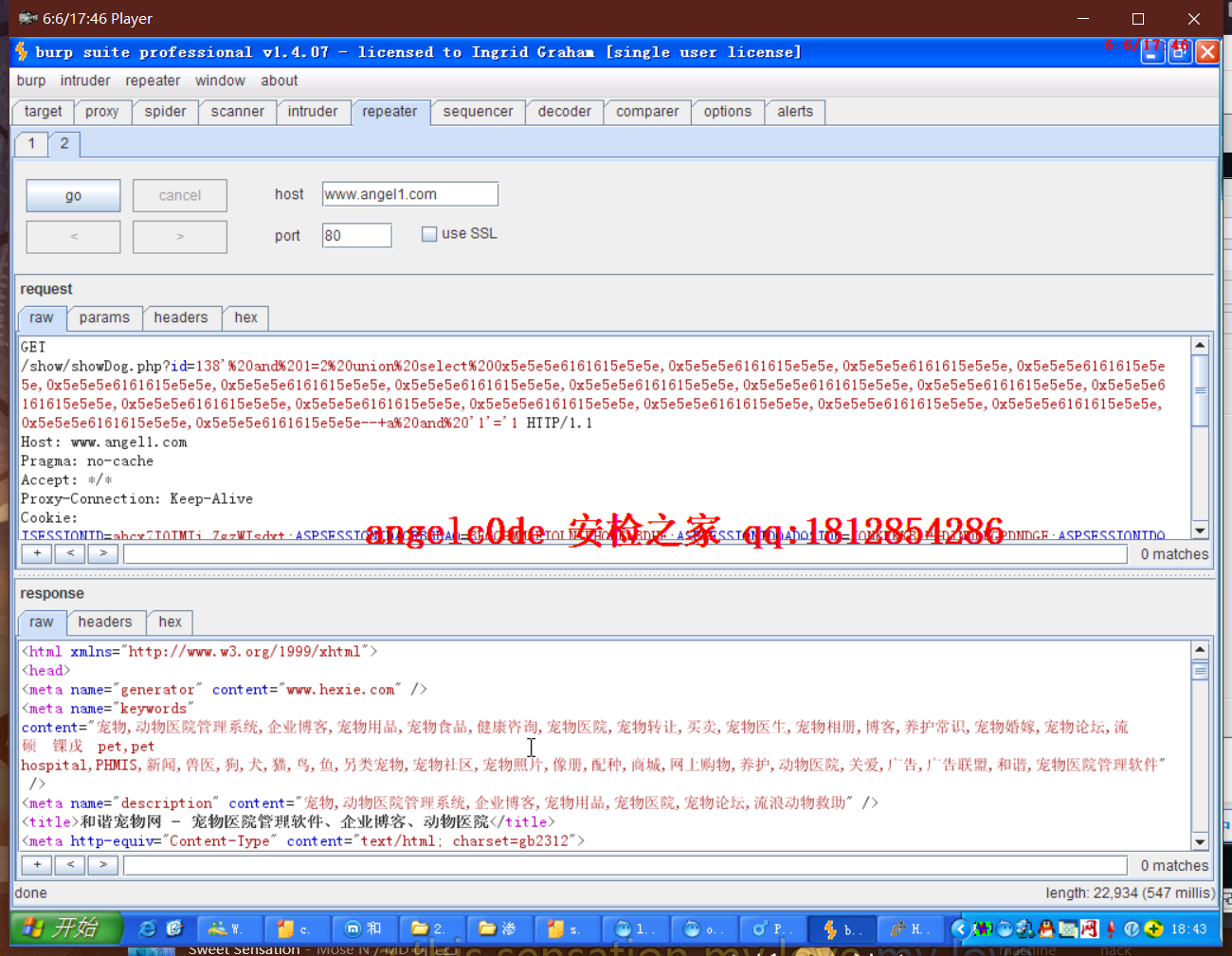Expand hidden tray icons with the chevron

click(x=960, y=929)
